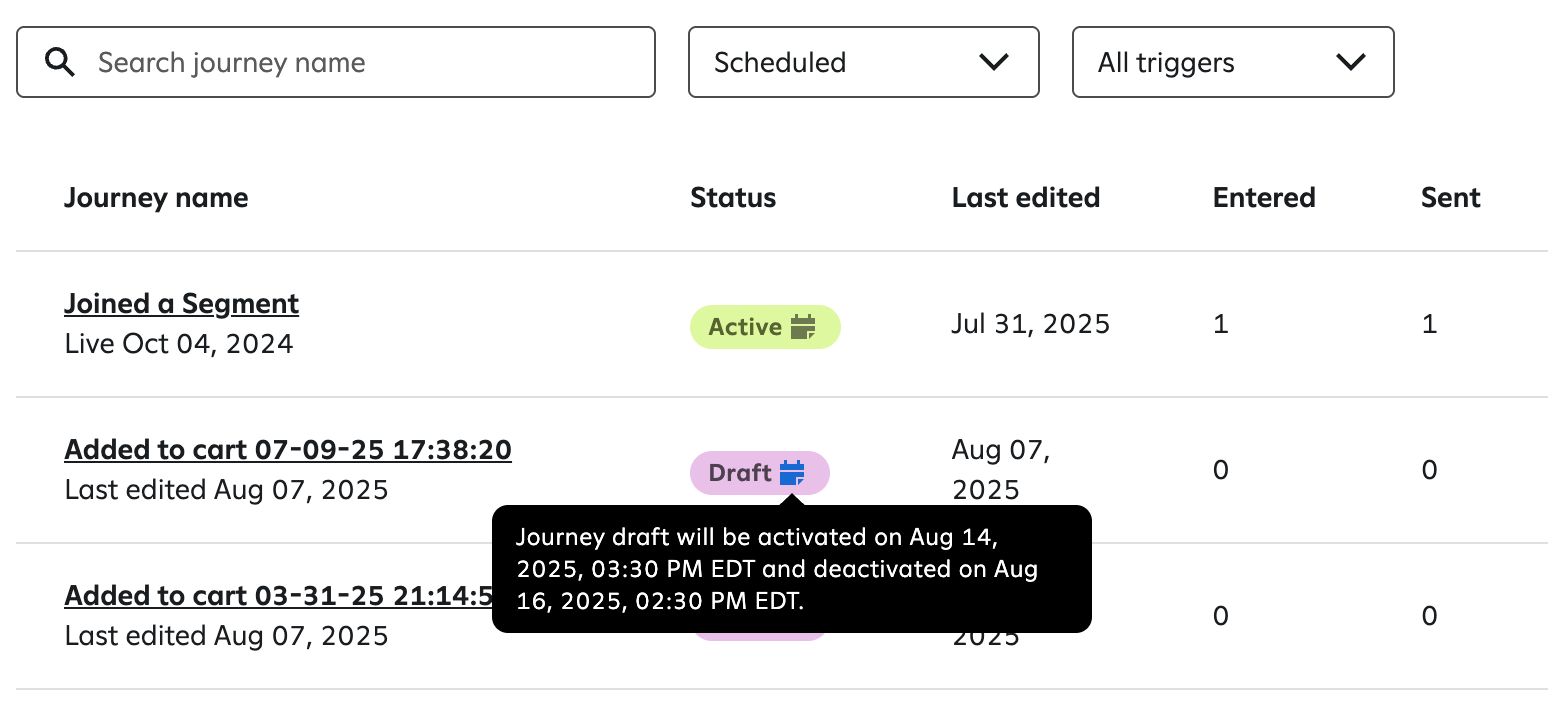Open the Joined a Segment journey
1548x706 pixels.
point(181,303)
